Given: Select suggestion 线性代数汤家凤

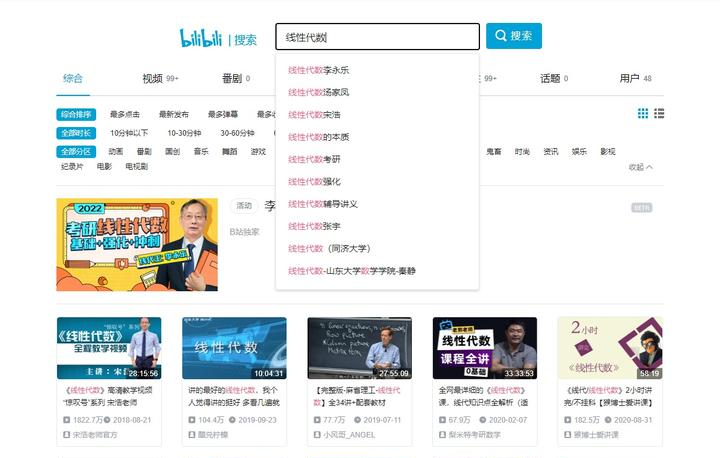Looking at the screenshot, I should 318,92.
